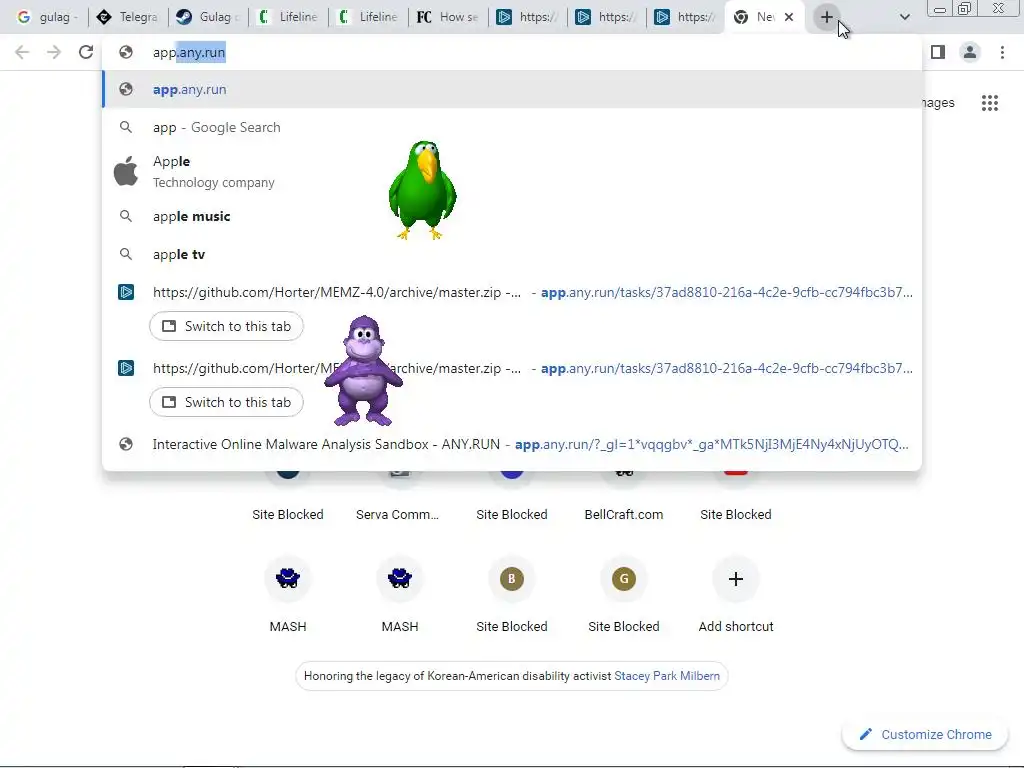
Task: Switch to the Steam Gulag tab
Action: click(207, 17)
